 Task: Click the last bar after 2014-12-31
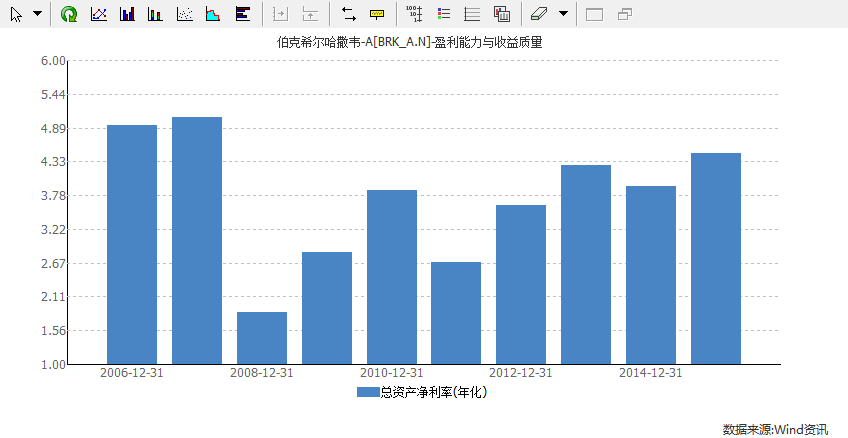(x=716, y=258)
